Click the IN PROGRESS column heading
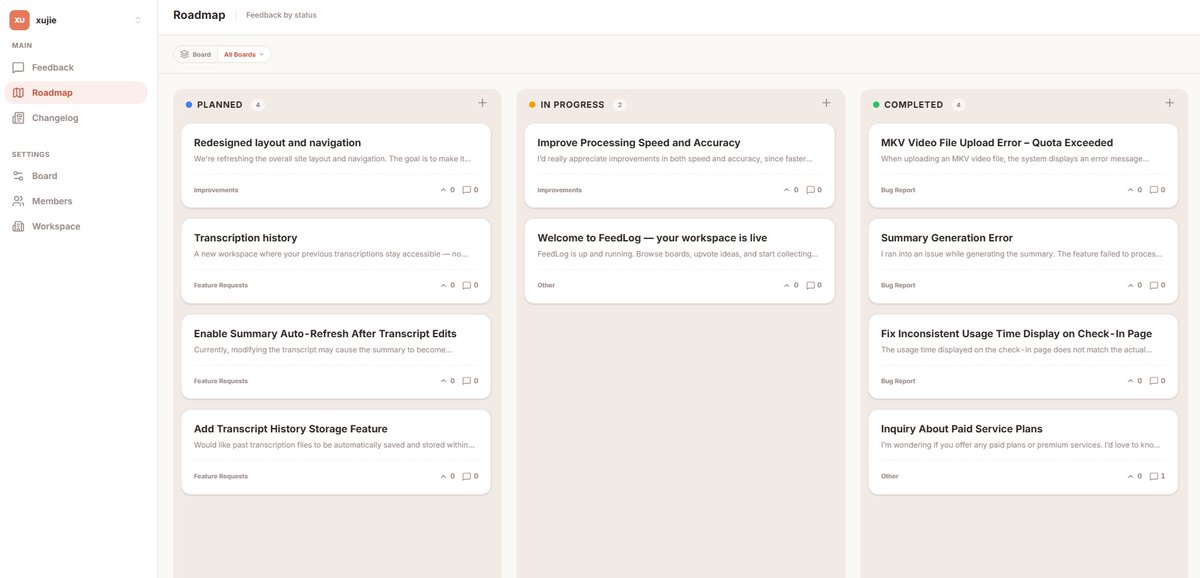 (x=572, y=104)
